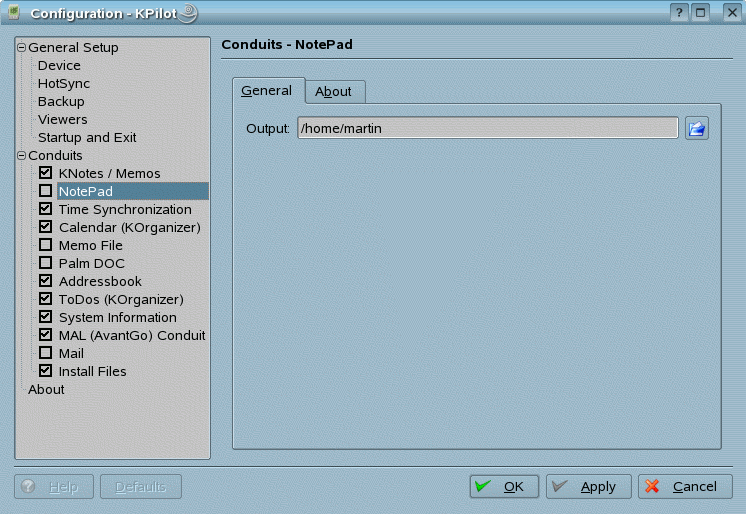Select the Mail conduit label
The height and width of the screenshot is (514, 746).
[x=71, y=354]
